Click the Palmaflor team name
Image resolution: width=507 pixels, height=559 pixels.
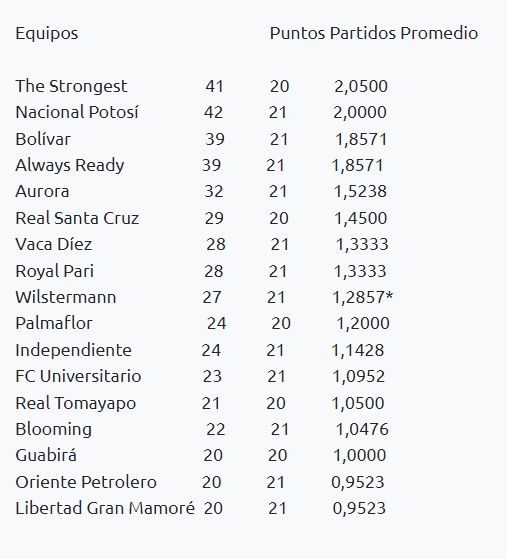pos(54,323)
